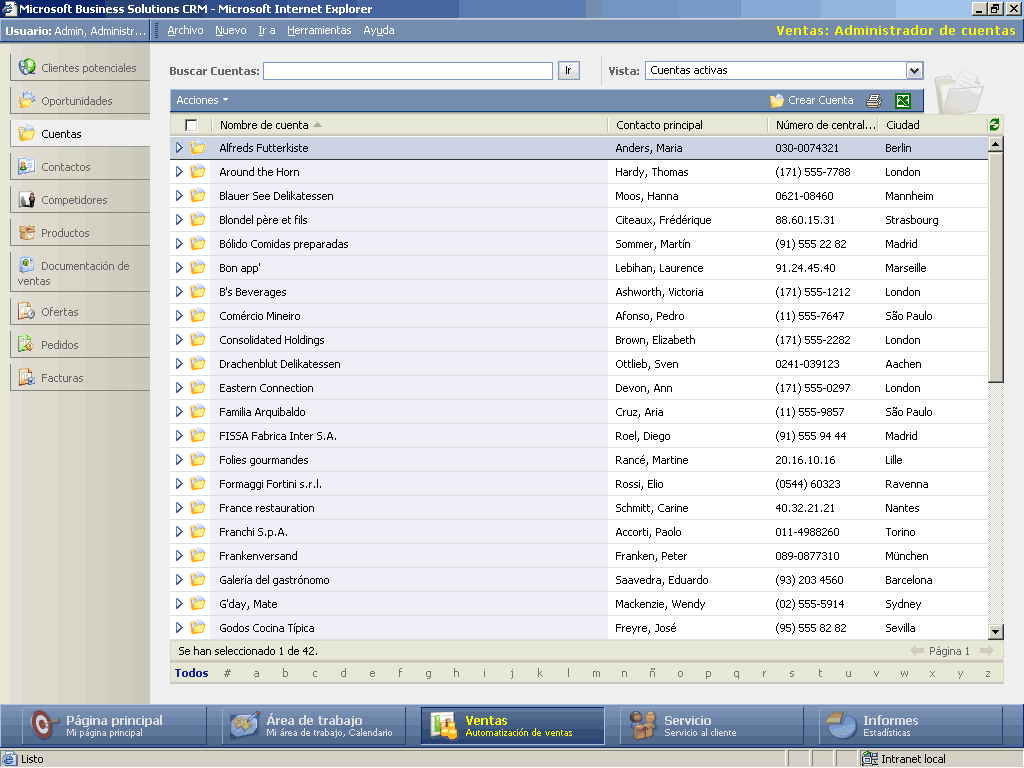
Task: Click the vertical scrollbar up arrow
Action: pos(995,144)
